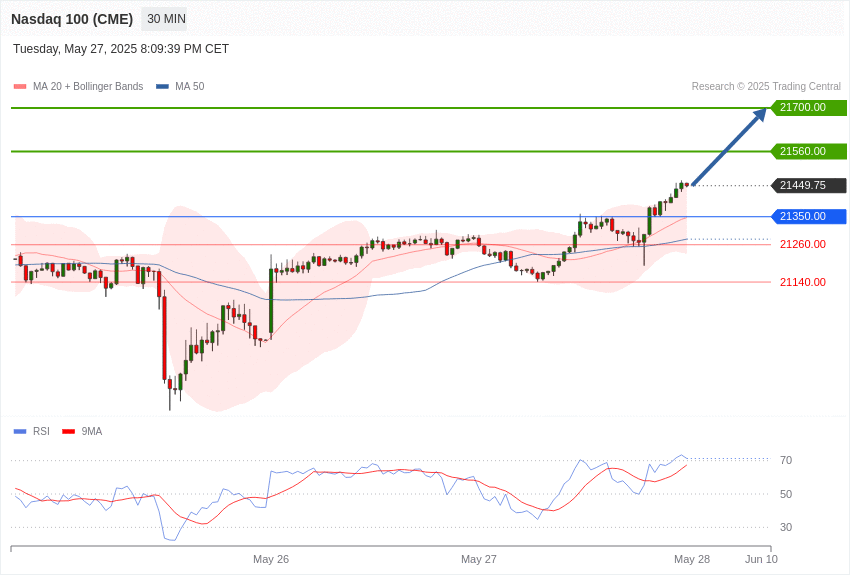The height and width of the screenshot is (576, 850).
Task: Click the 21260.00 support price label
Action: (803, 244)
